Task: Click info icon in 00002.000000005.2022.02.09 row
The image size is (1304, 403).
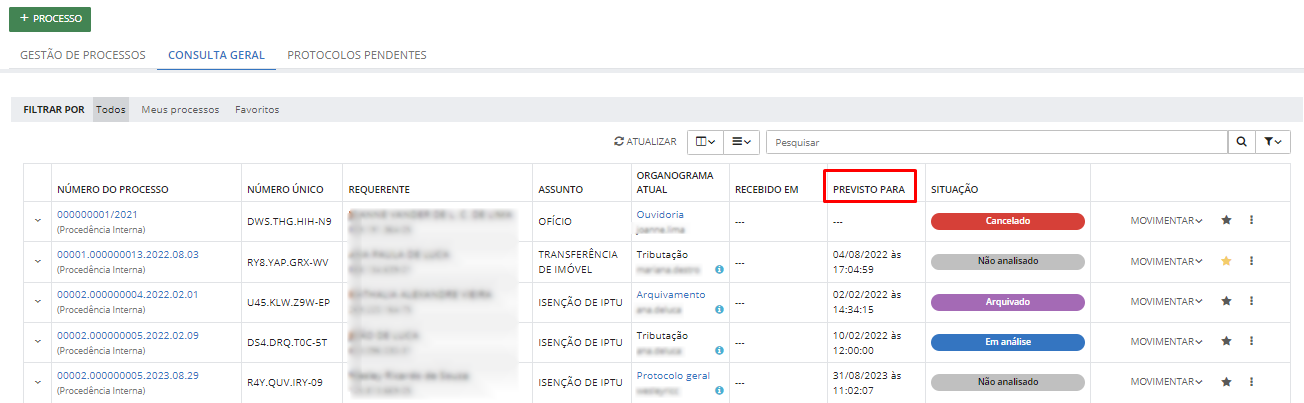Action: 719,350
